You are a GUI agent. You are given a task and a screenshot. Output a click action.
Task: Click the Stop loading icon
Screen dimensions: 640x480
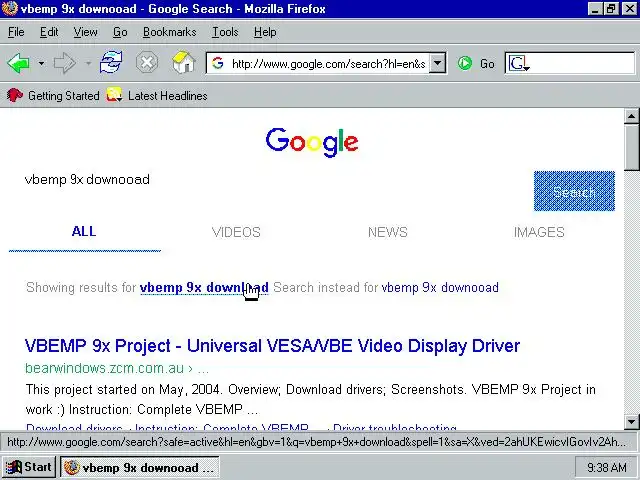click(x=147, y=62)
